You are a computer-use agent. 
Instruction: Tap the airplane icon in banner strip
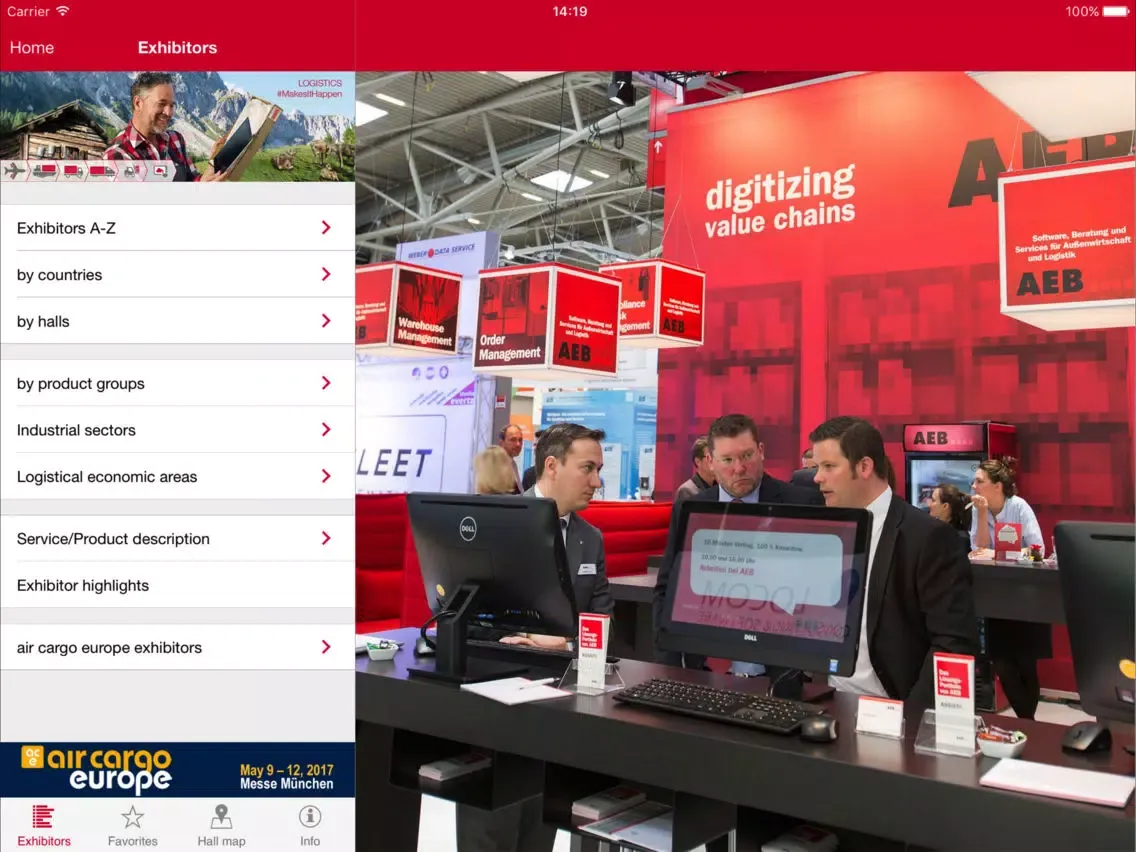point(14,171)
